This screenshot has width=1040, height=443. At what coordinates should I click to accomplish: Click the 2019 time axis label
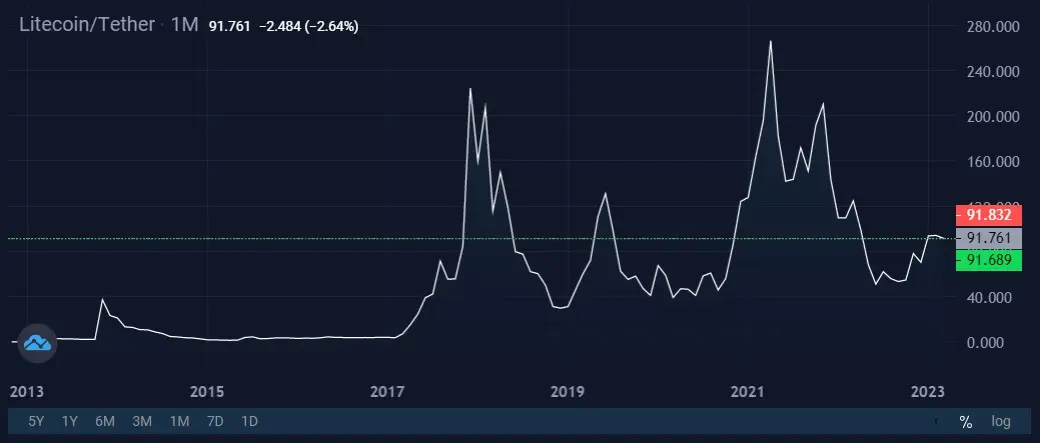point(568,392)
